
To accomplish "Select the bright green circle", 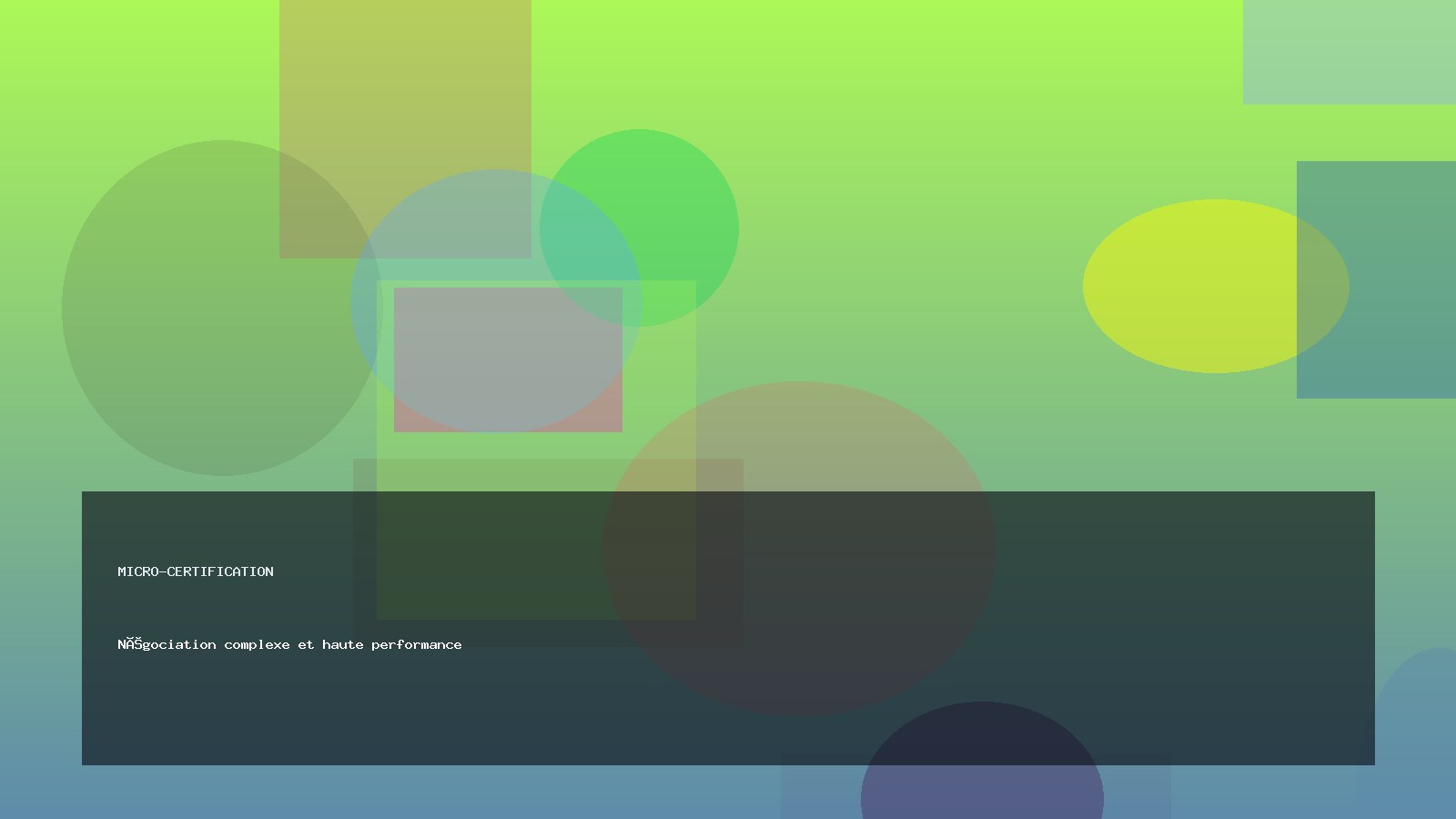I will click(x=673, y=200).
